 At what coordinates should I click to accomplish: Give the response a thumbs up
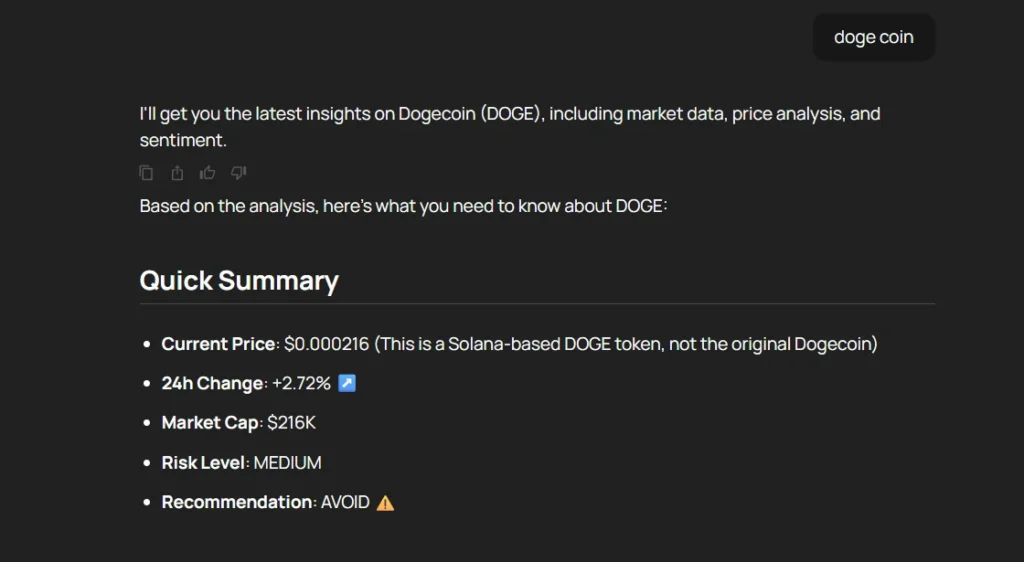pos(208,172)
